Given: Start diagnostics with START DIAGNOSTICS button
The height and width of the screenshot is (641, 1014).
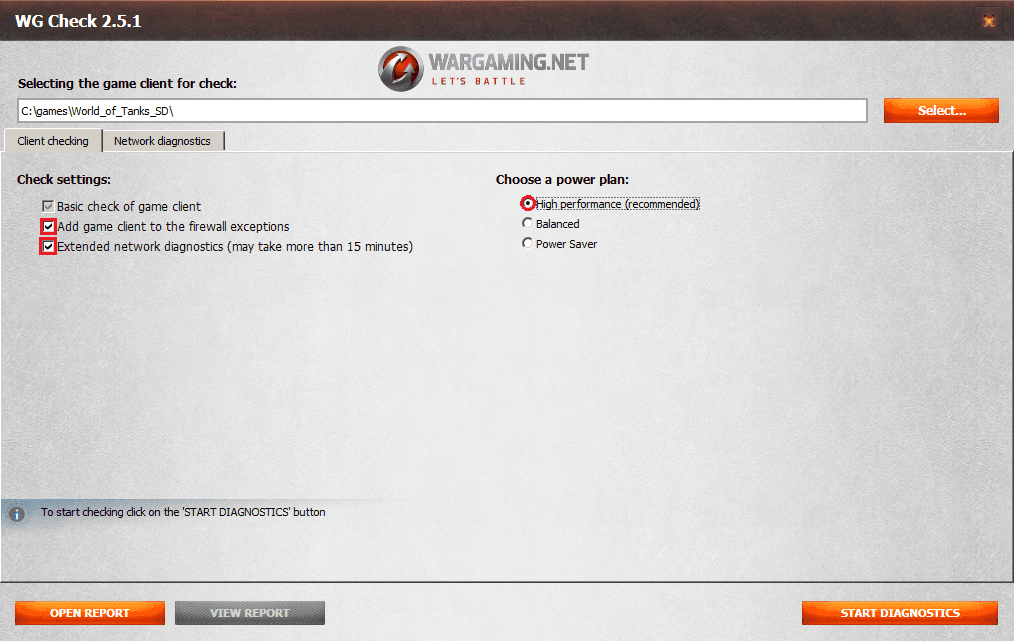Looking at the screenshot, I should 900,613.
